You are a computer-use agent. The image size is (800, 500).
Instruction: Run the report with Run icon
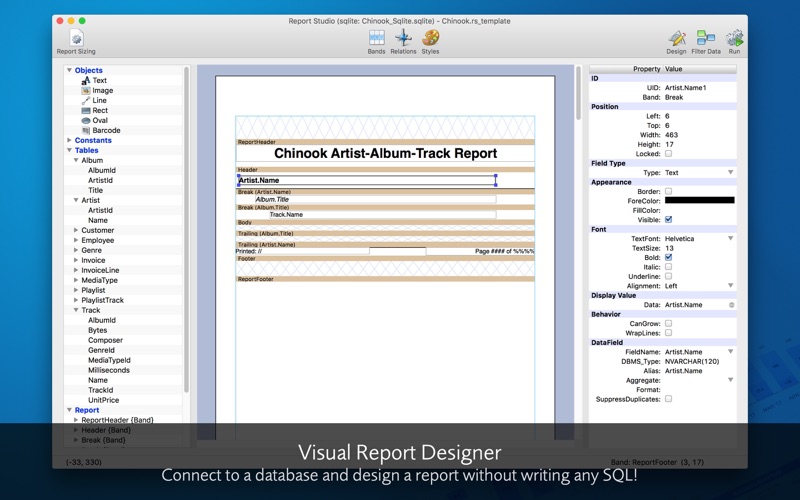tap(734, 42)
